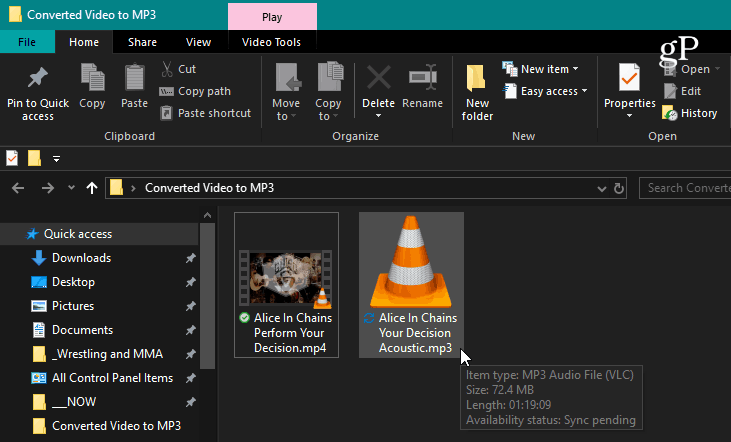Click folder icon in window title bar
The image size is (731, 442).
click(x=15, y=14)
